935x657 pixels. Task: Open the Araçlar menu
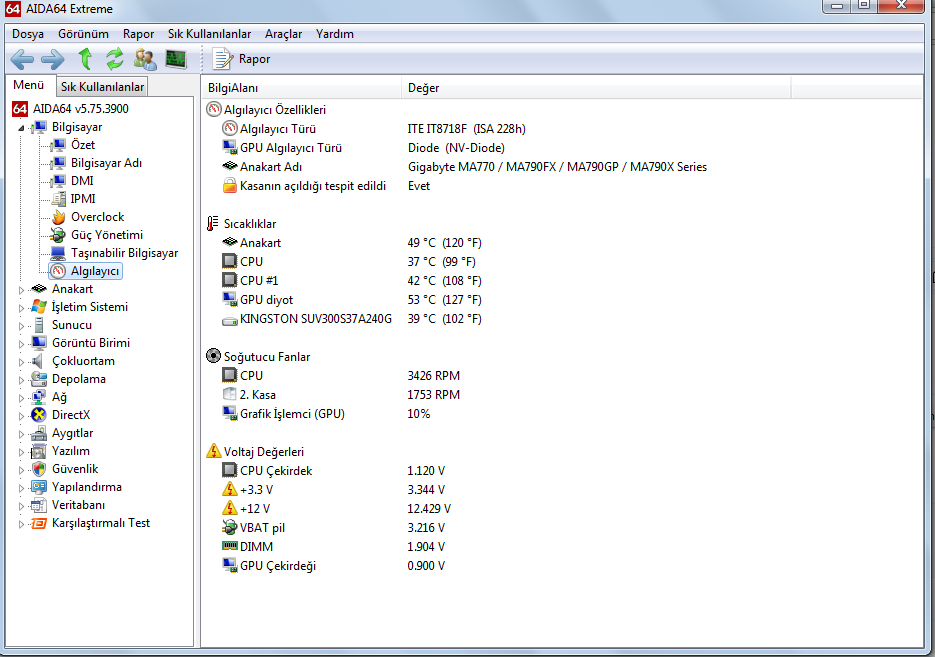point(283,34)
